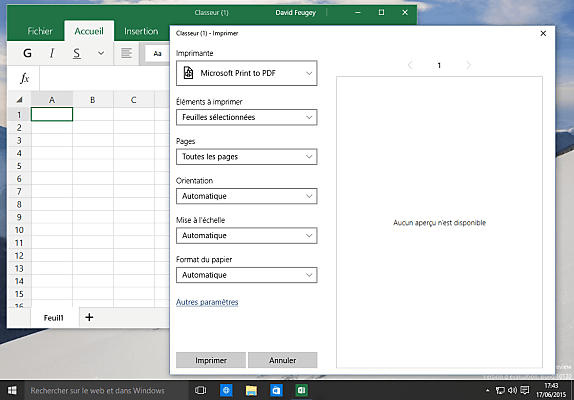574x400 pixels.
Task: Open the Insertion ribbon tab
Action: (141, 31)
